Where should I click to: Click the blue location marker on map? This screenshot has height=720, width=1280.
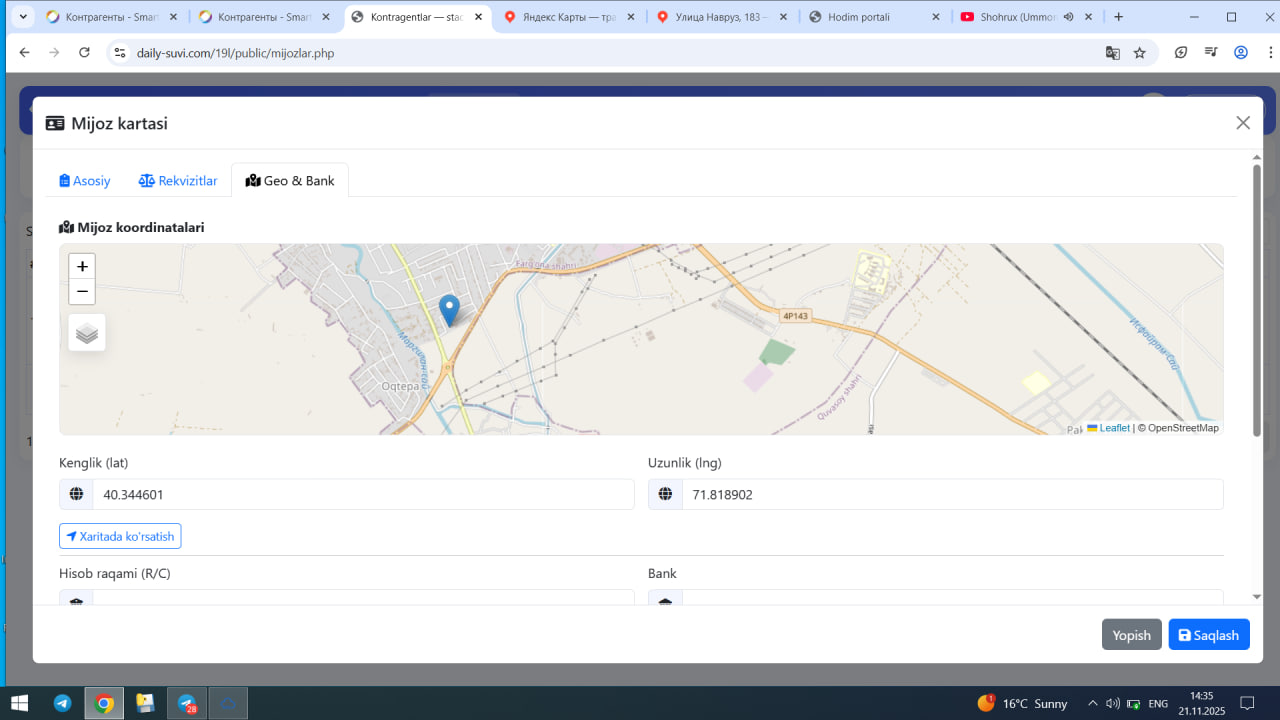(x=450, y=311)
